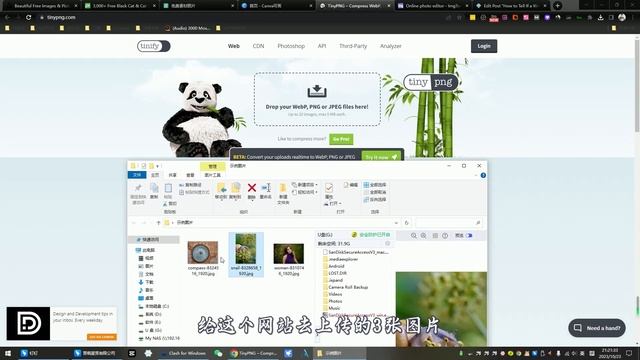
Task: Open the (Audio) 2000 bookmark
Action: [188, 28]
